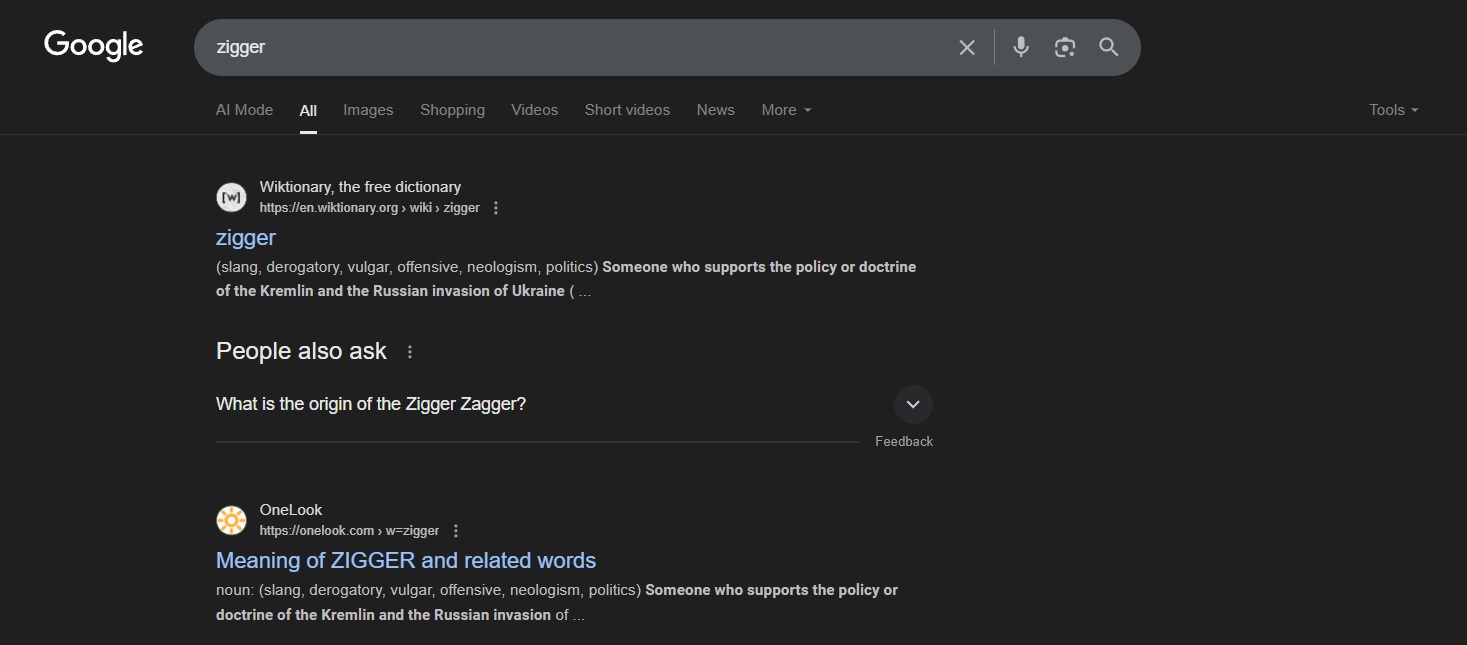Image resolution: width=1467 pixels, height=645 pixels.
Task: Switch to the AI Mode tab
Action: [x=244, y=110]
